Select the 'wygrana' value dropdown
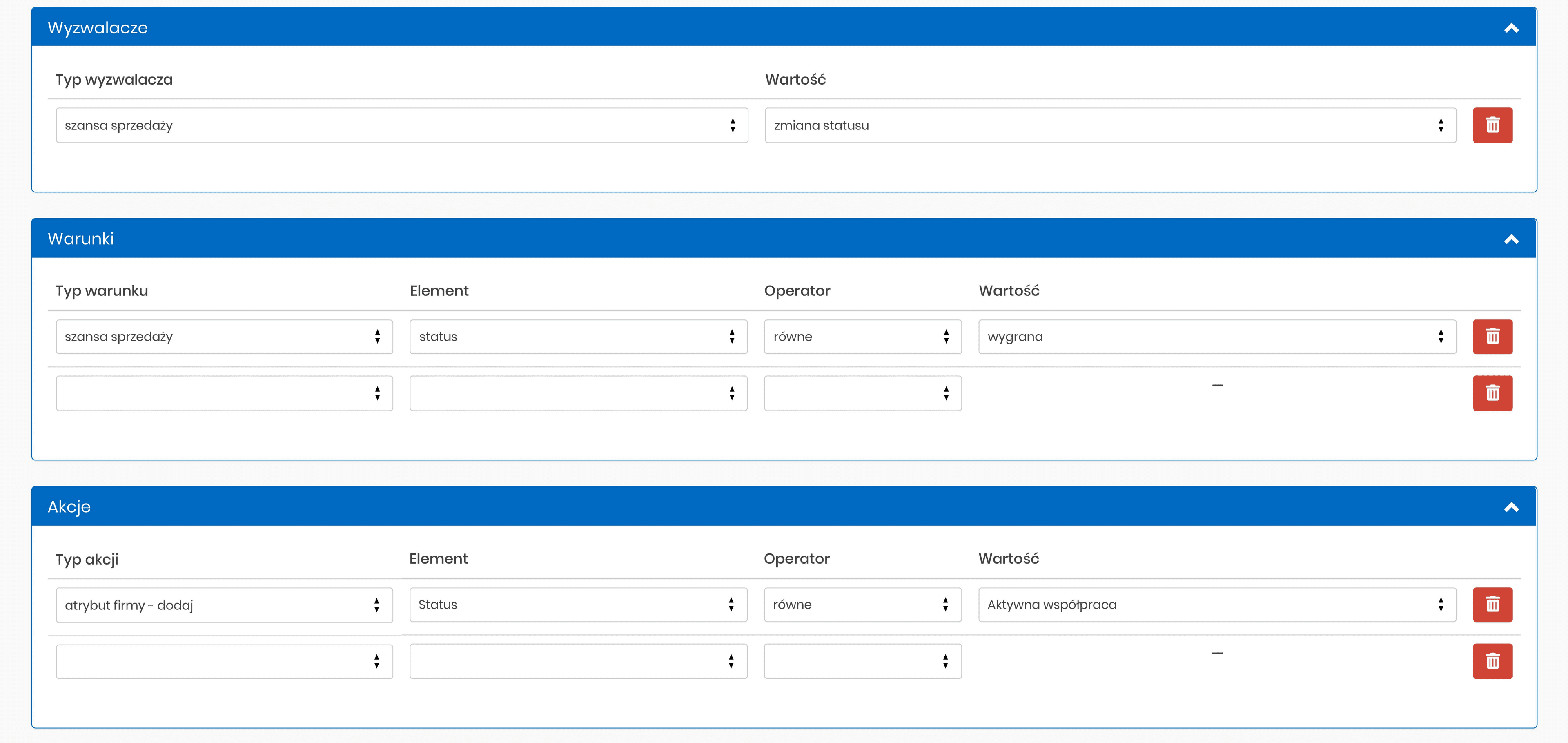 (1217, 336)
